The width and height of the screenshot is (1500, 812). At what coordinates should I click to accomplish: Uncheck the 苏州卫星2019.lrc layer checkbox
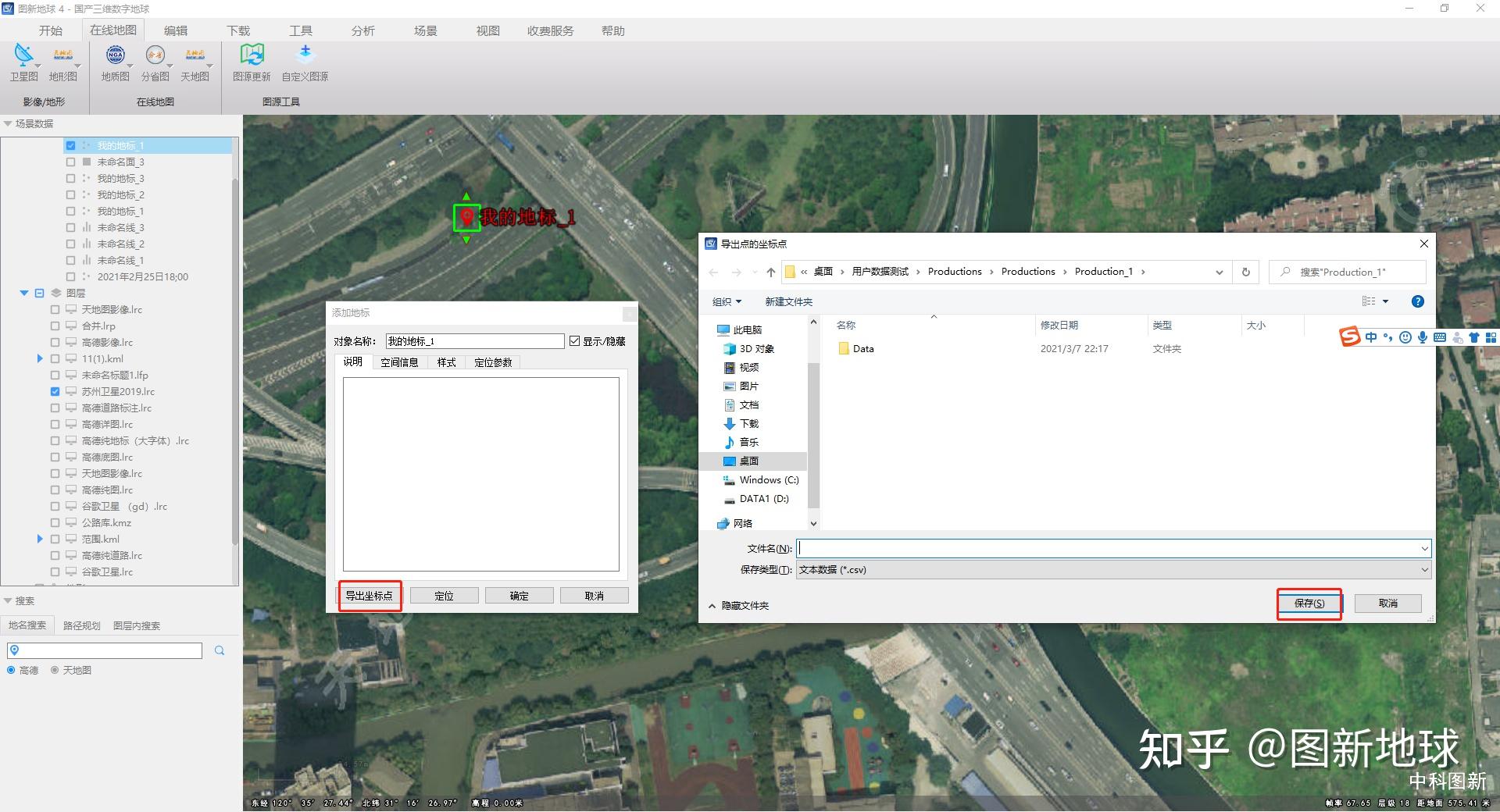55,391
